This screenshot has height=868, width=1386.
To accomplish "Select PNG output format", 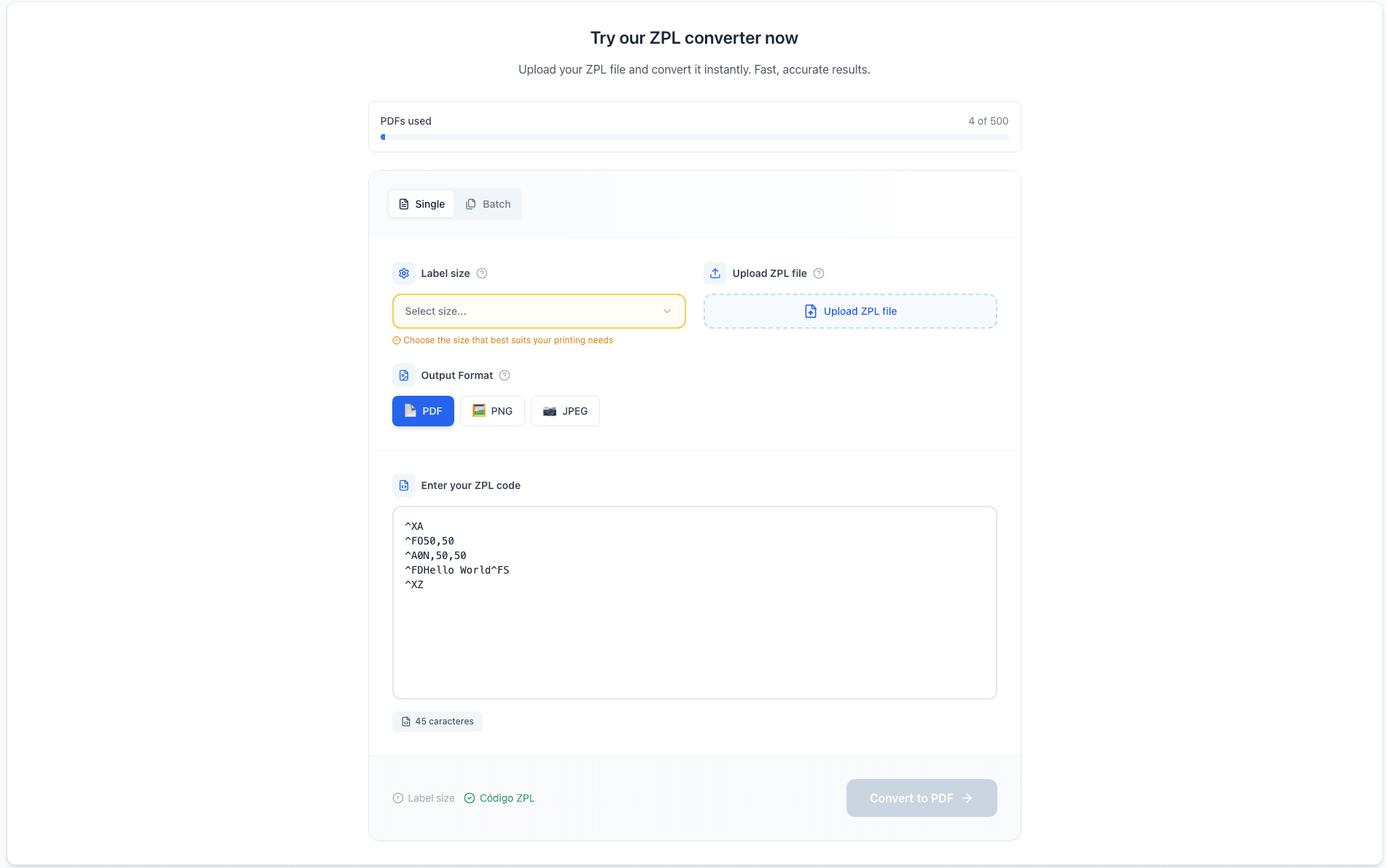I will coord(492,411).
